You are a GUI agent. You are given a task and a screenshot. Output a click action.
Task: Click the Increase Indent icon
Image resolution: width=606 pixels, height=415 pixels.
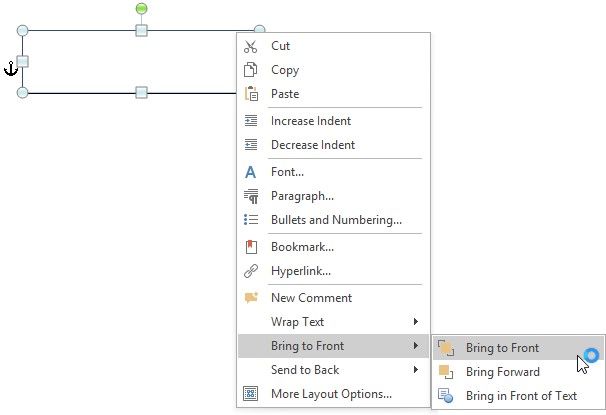[x=251, y=121]
